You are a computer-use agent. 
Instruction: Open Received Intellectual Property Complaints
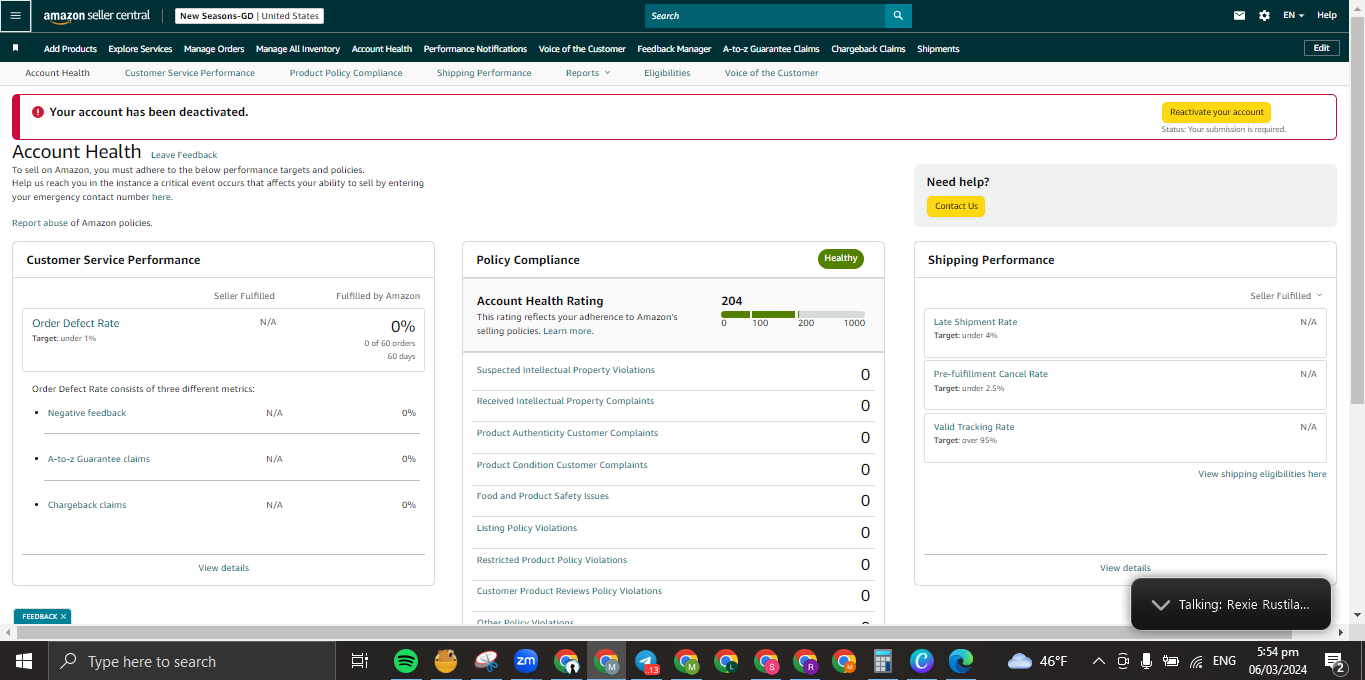pyautogui.click(x=565, y=401)
